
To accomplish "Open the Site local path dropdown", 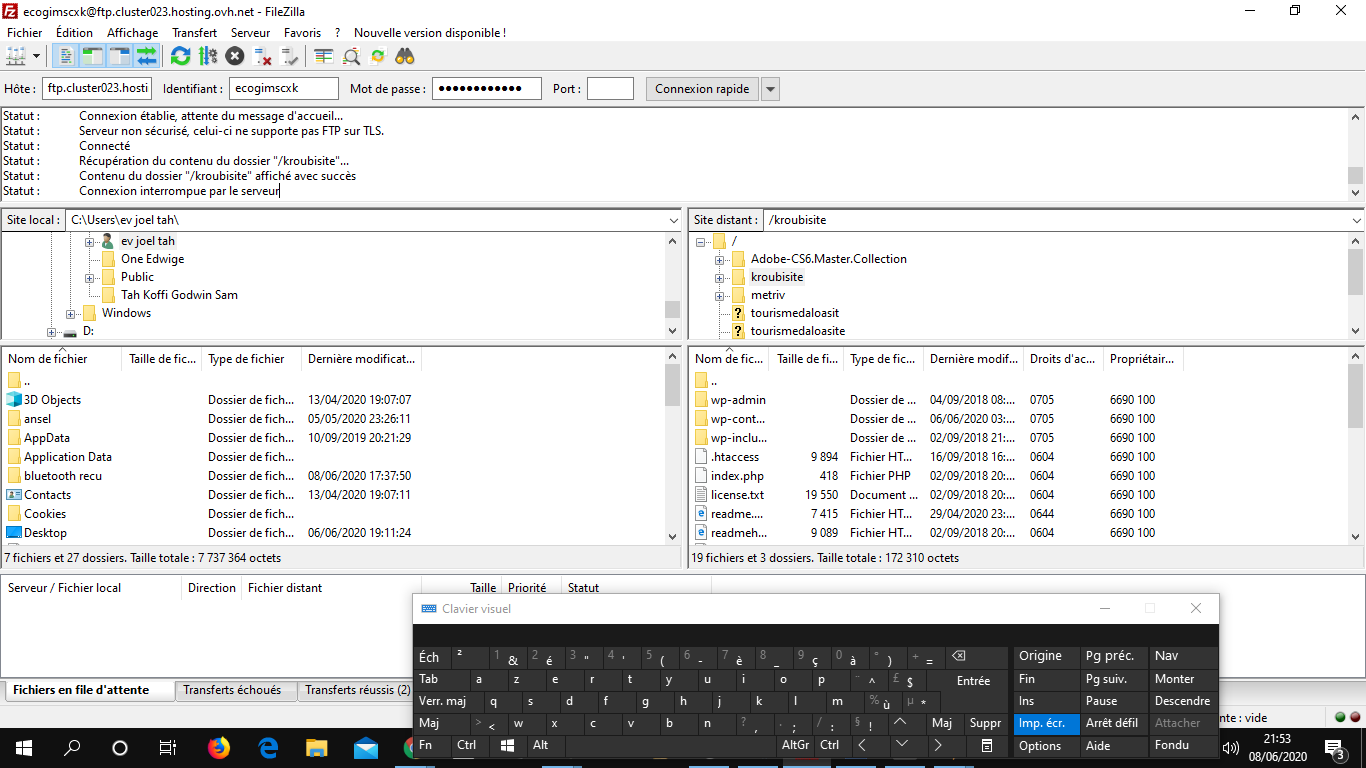I will tap(672, 220).
